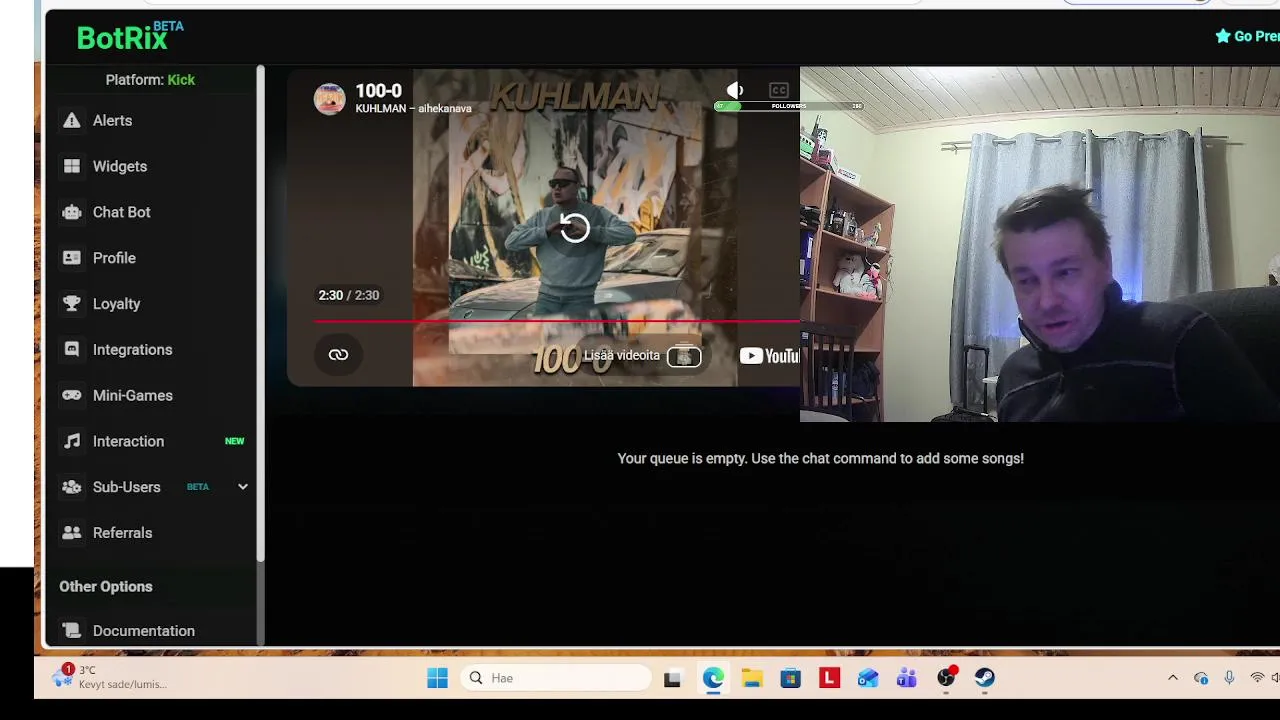The height and width of the screenshot is (720, 1280).
Task: Click KUHLMAN – aihekanava channel name
Action: tap(414, 109)
